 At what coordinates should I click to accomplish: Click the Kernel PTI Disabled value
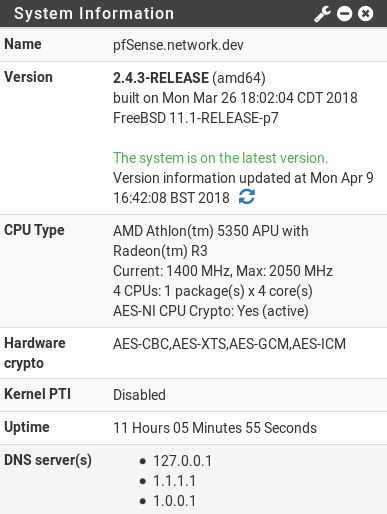[139, 395]
